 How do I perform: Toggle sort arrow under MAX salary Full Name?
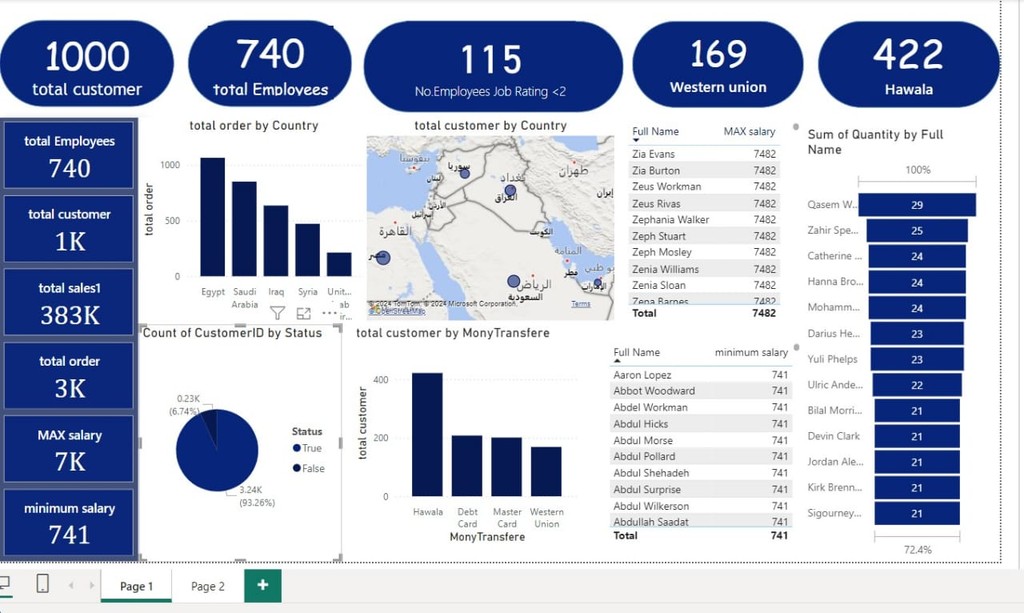coord(636,140)
